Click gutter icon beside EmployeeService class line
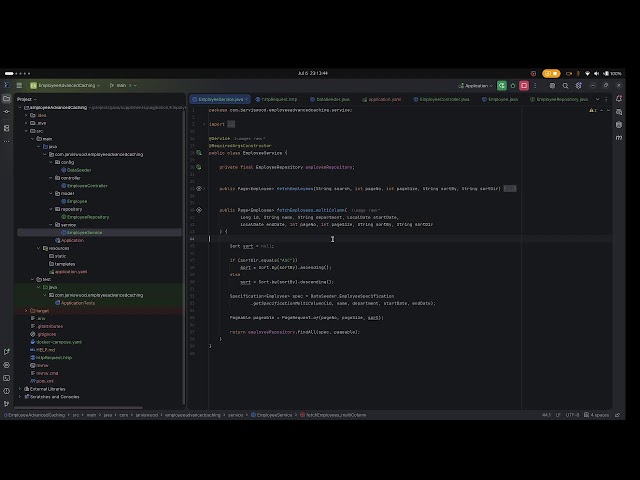 199,153
